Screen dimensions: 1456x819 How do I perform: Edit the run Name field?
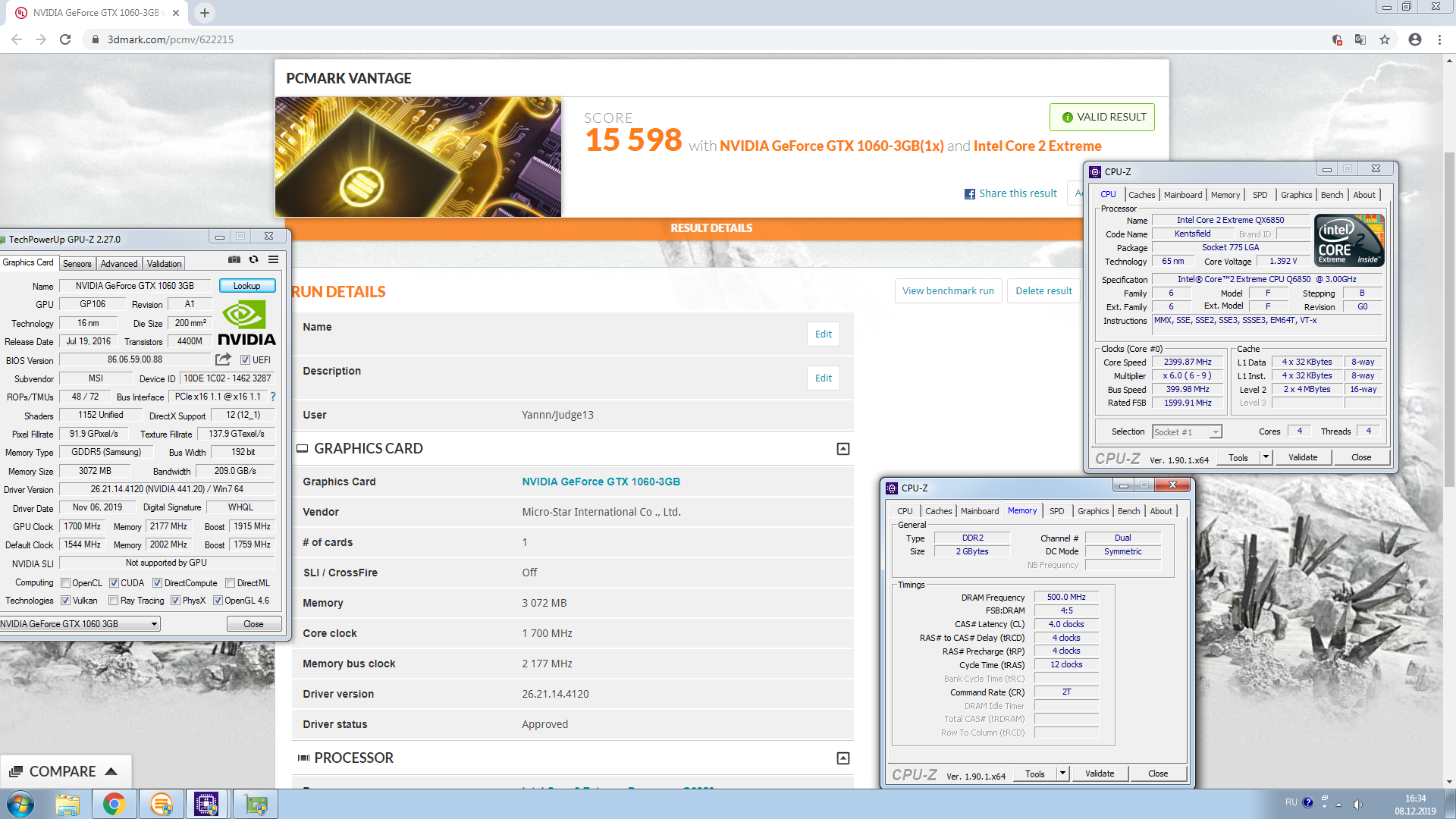click(x=824, y=334)
